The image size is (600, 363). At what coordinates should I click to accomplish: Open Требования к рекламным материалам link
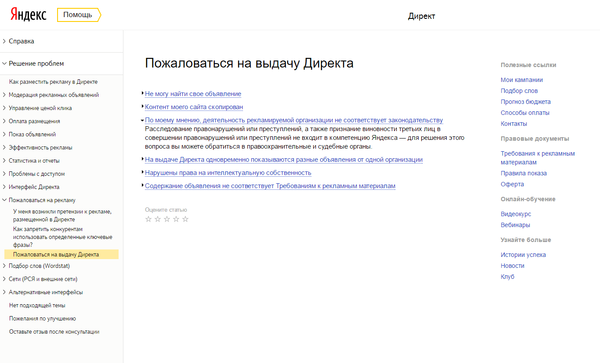point(538,158)
